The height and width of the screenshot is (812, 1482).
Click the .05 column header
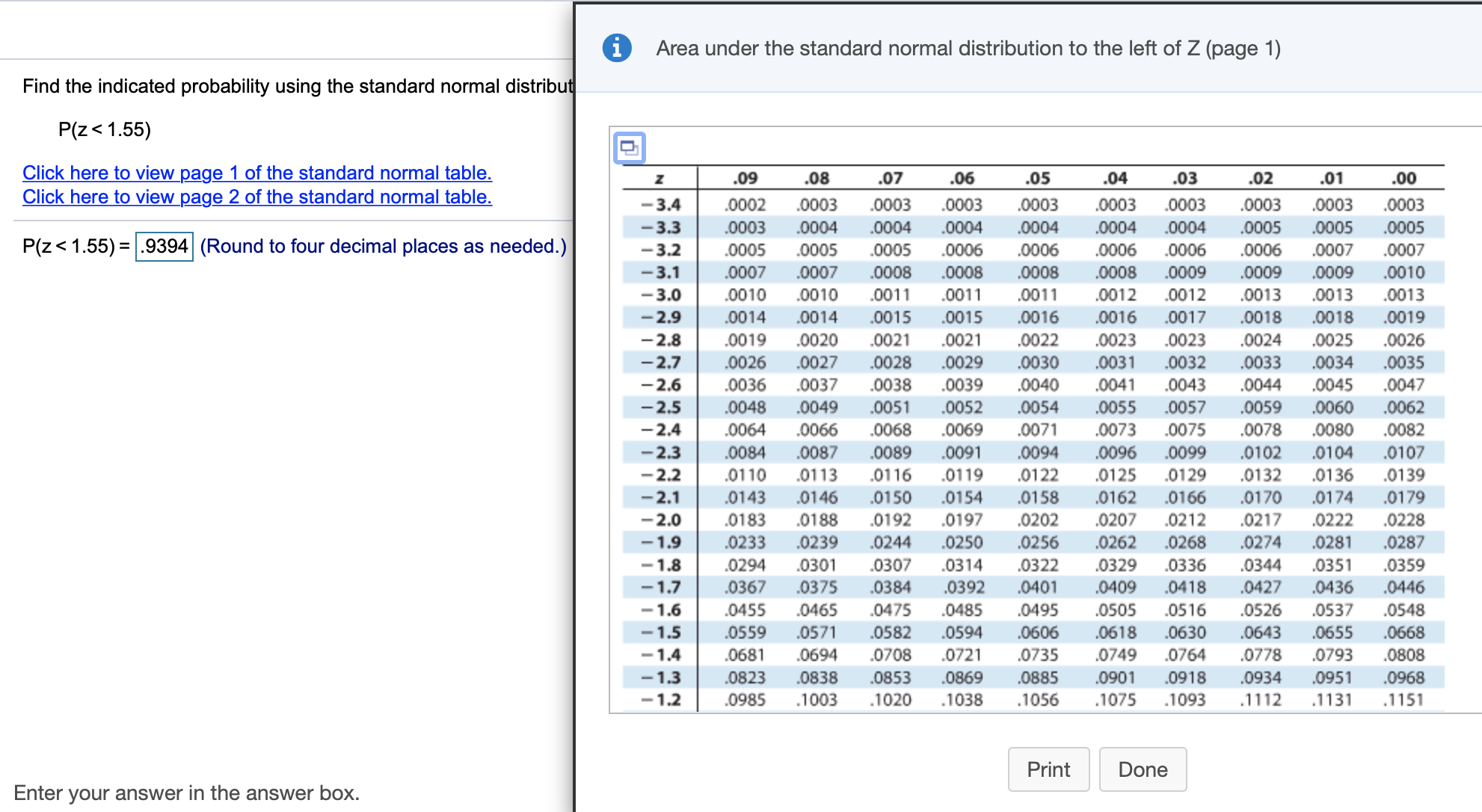click(1038, 178)
